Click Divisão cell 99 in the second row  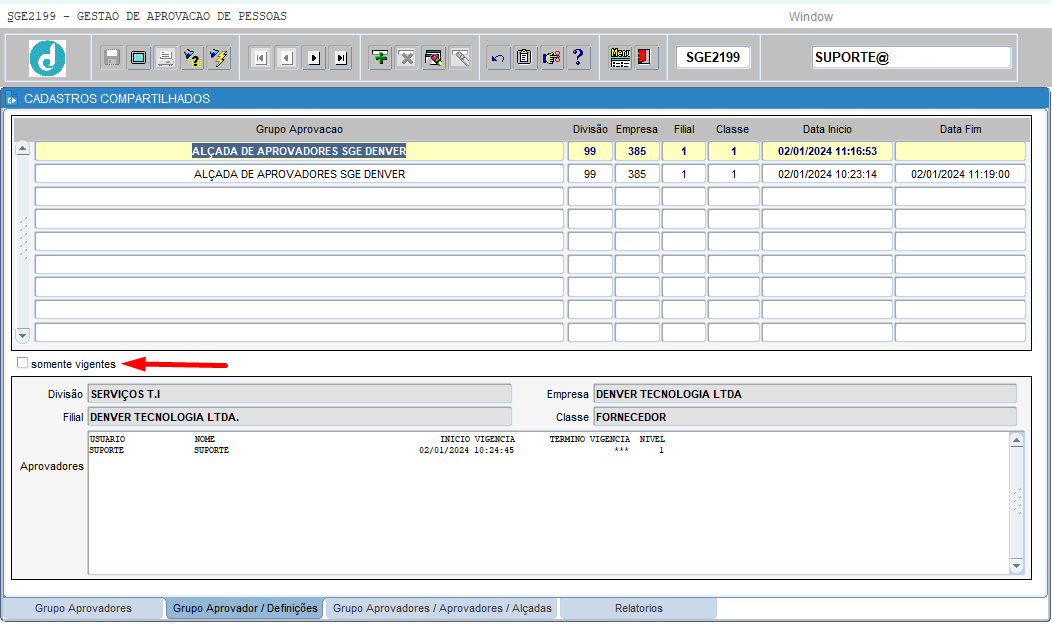tap(590, 174)
